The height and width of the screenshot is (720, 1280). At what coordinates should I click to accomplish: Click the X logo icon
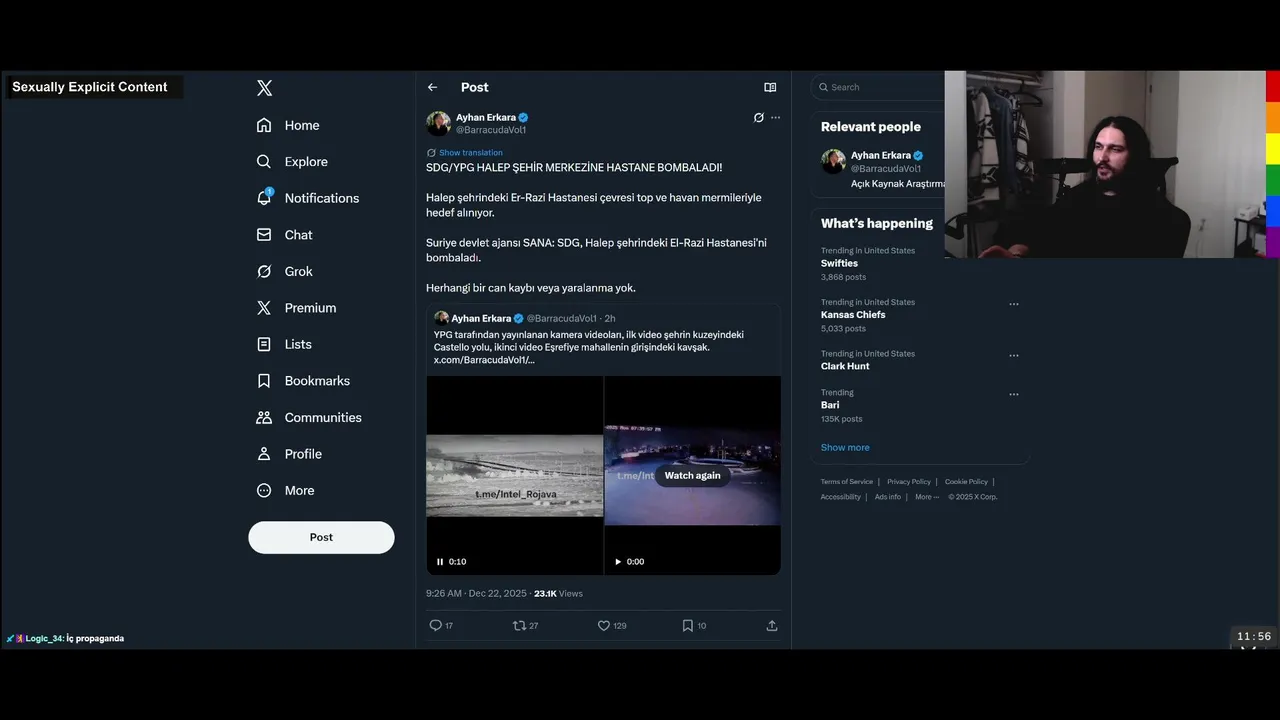(x=264, y=88)
